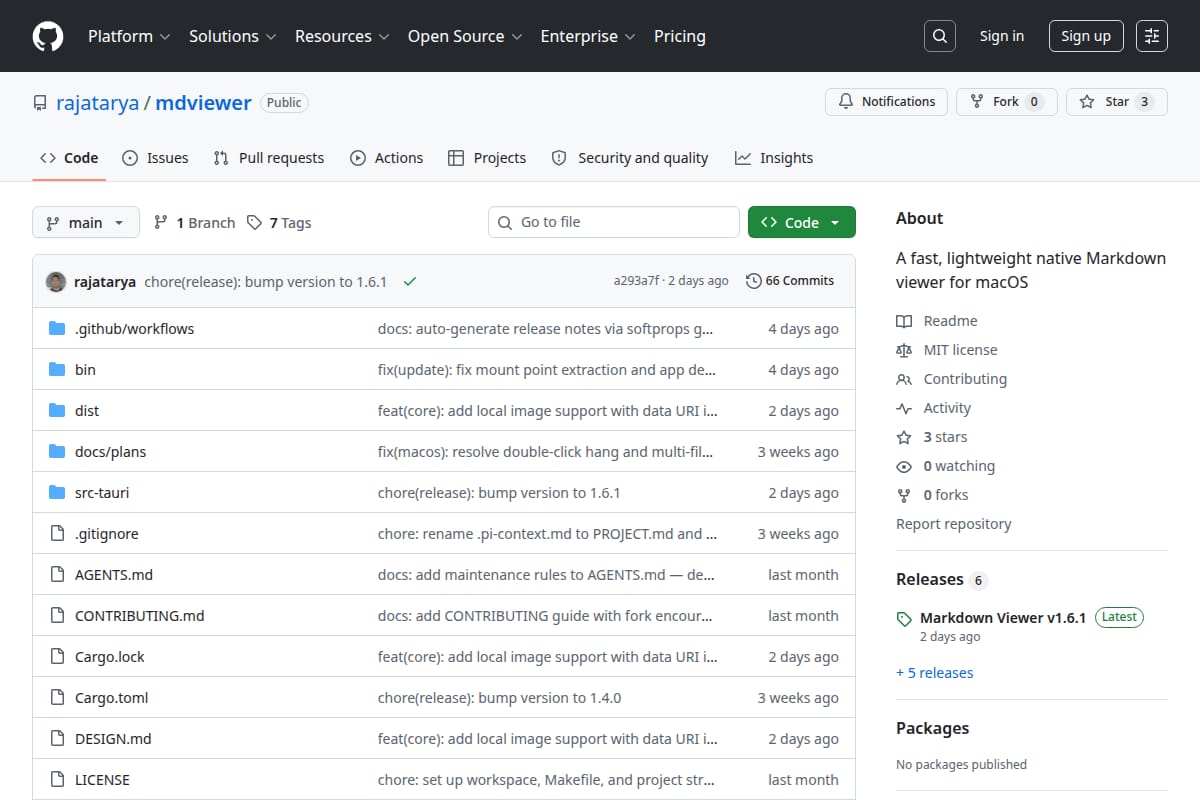The height and width of the screenshot is (800, 1200).
Task: Switch to the Issues tab
Action: click(155, 158)
